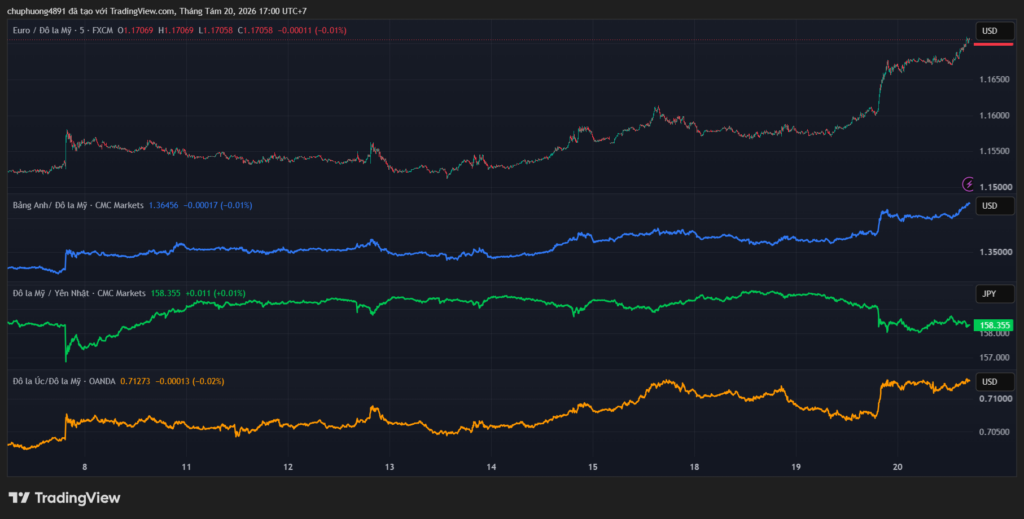The width and height of the screenshot is (1024, 519).
Task: Open the JPY currency selector
Action: (995, 294)
